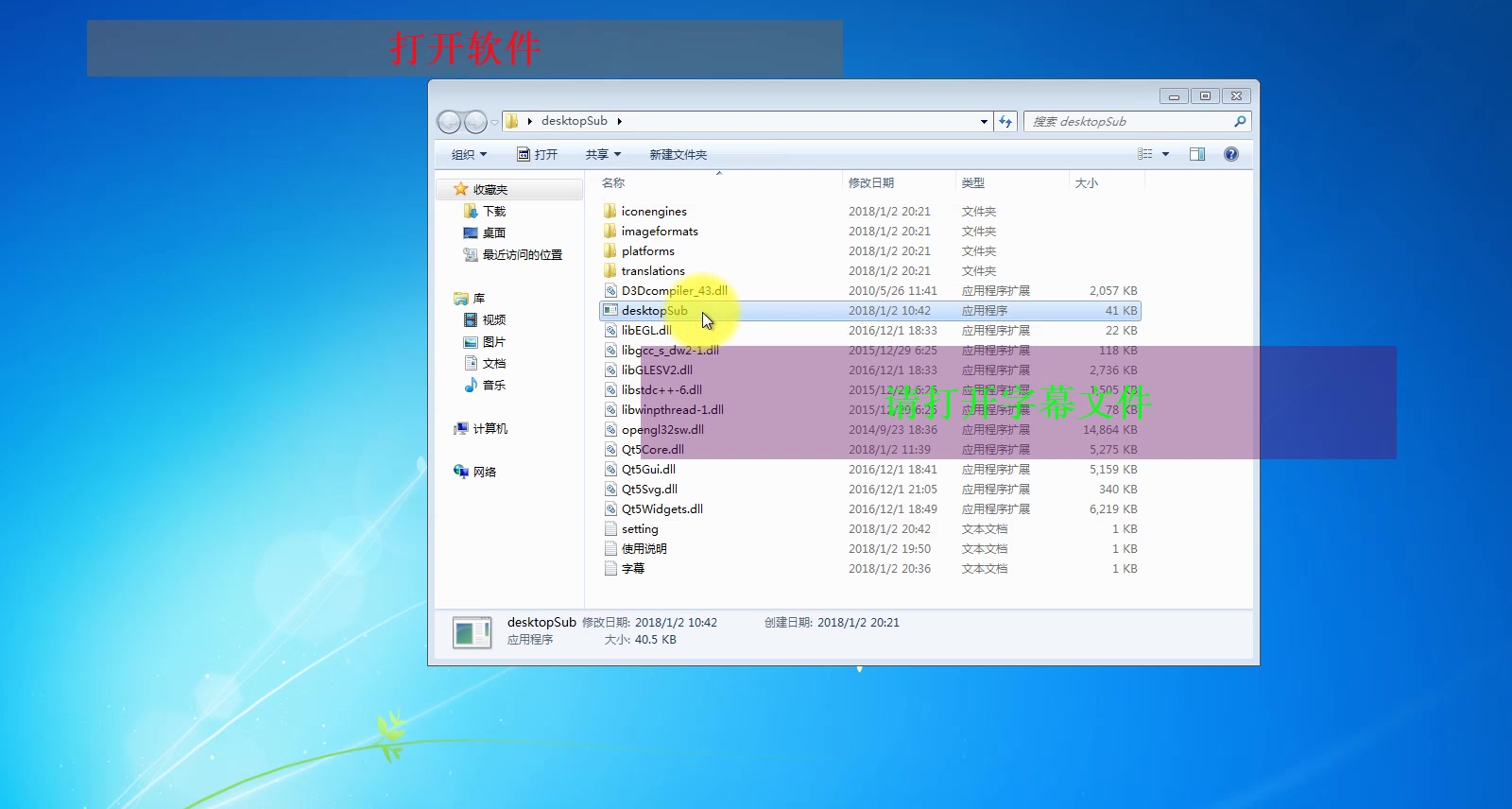The image size is (1512, 809).
Task: Click the 字幕 file name
Action: 633,568
